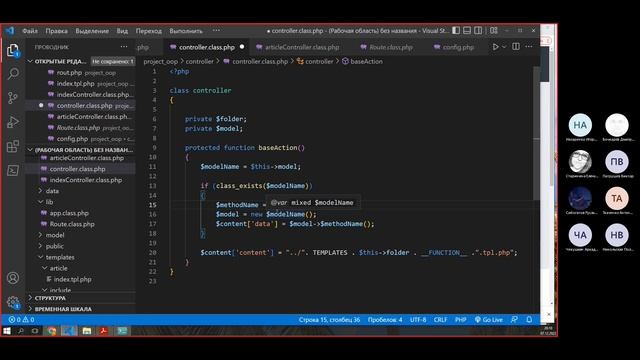Open Route.class.php in the lib folder
The height and width of the screenshot is (360, 640).
81,224
